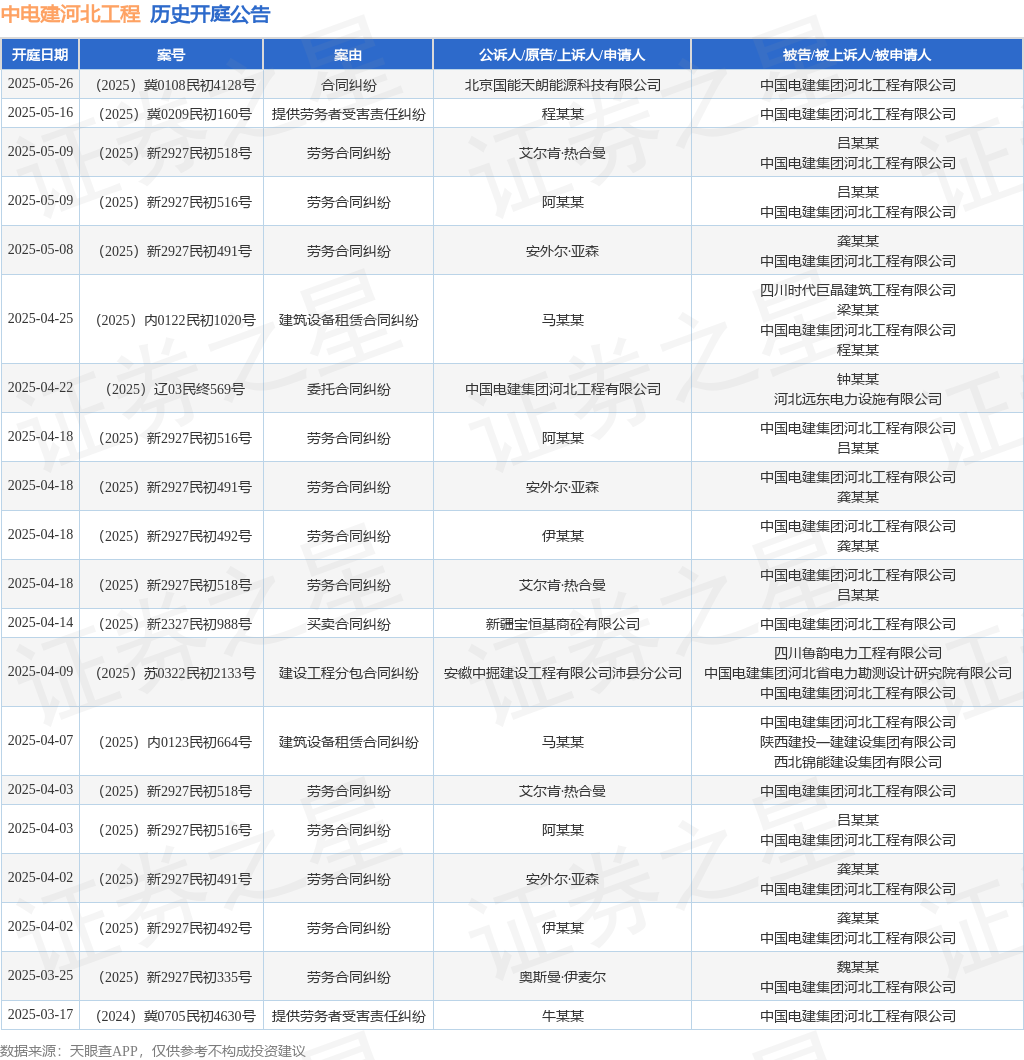
Task: Click cause 买卖合同纠纷
Action: pos(348,625)
